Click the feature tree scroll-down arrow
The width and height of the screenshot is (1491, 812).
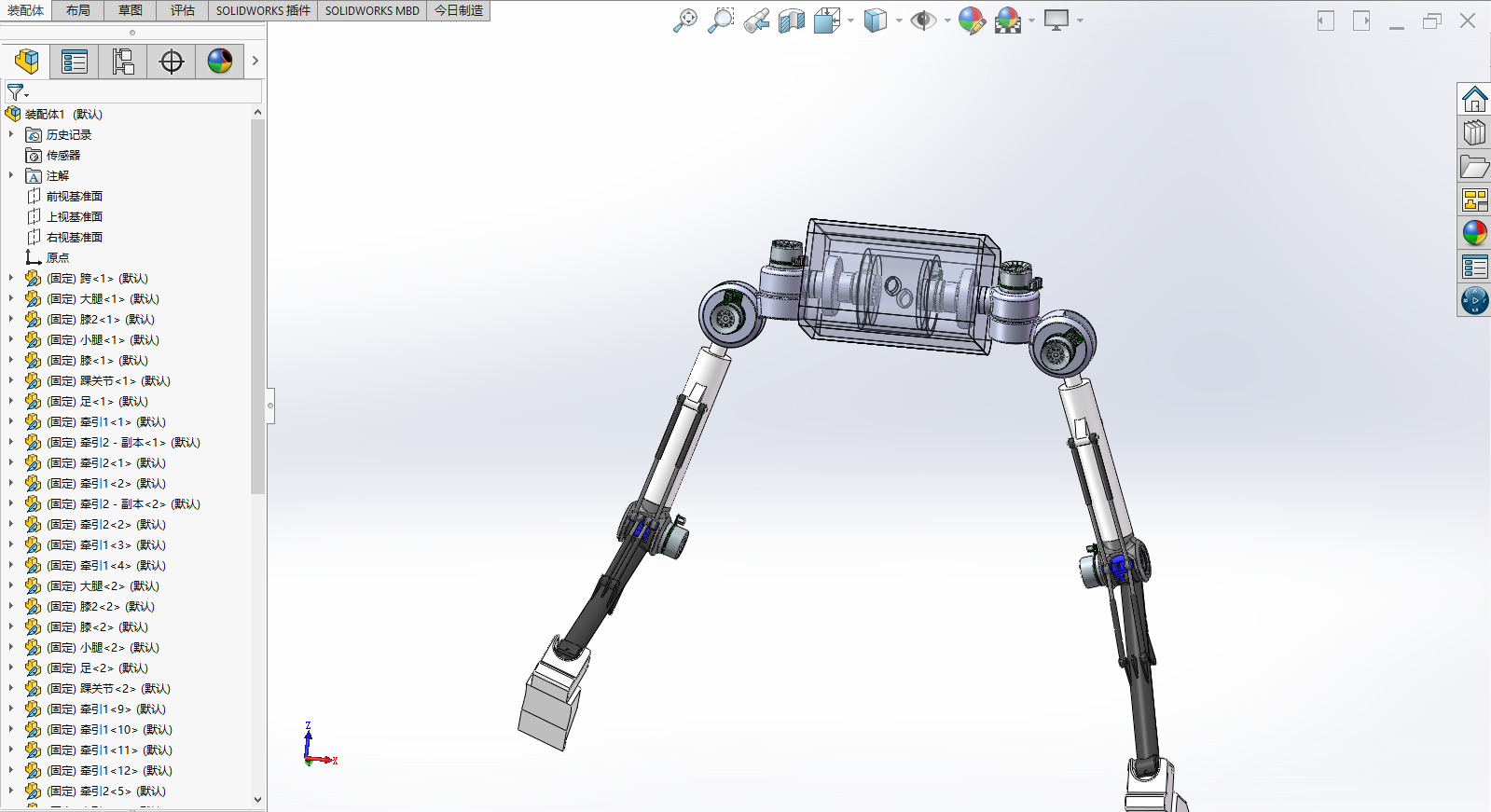[257, 799]
